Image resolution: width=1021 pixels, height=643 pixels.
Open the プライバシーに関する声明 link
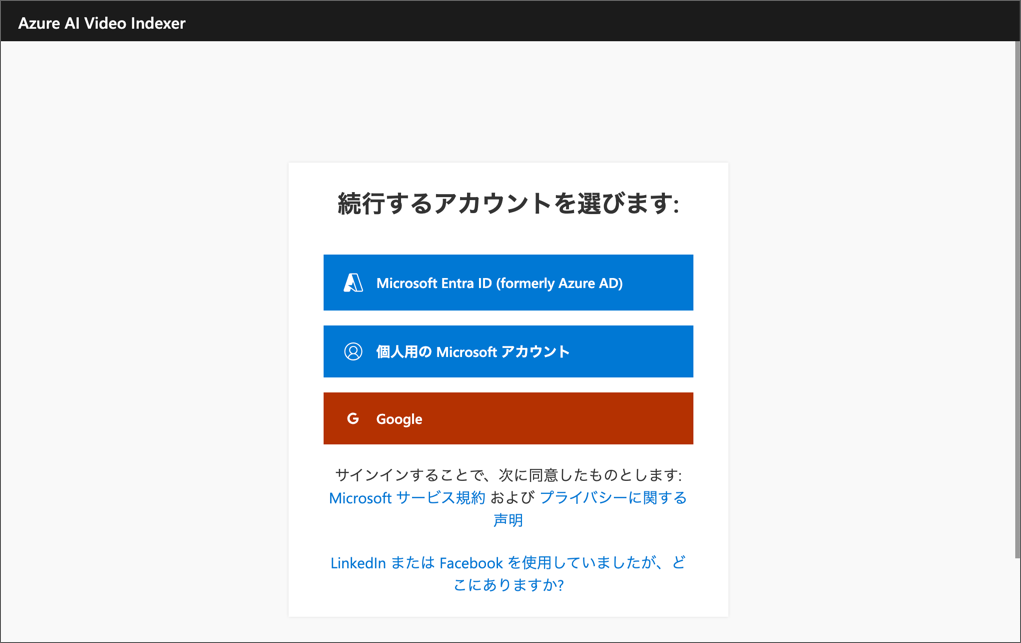pos(613,498)
